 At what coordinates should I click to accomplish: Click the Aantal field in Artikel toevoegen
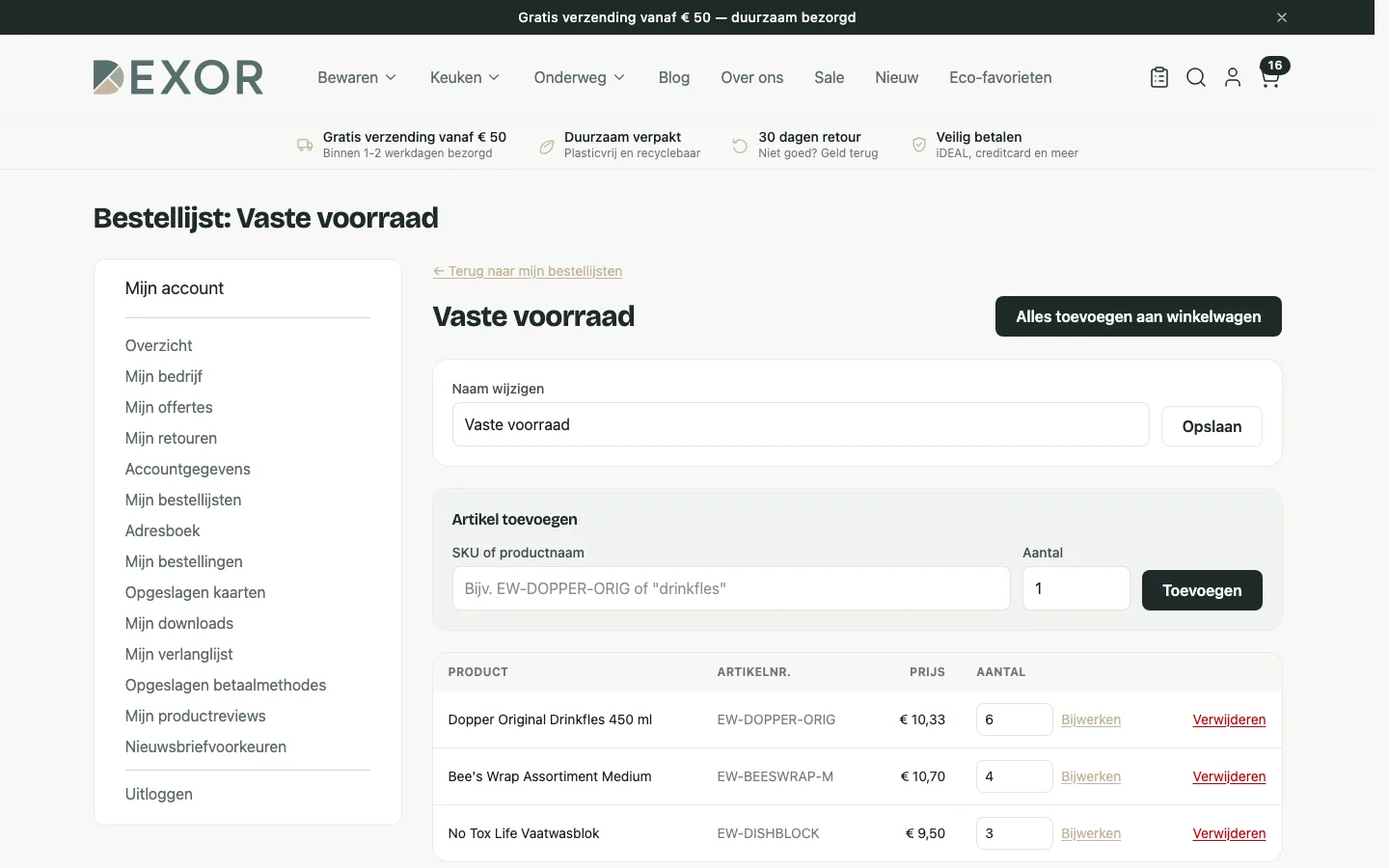click(1076, 588)
